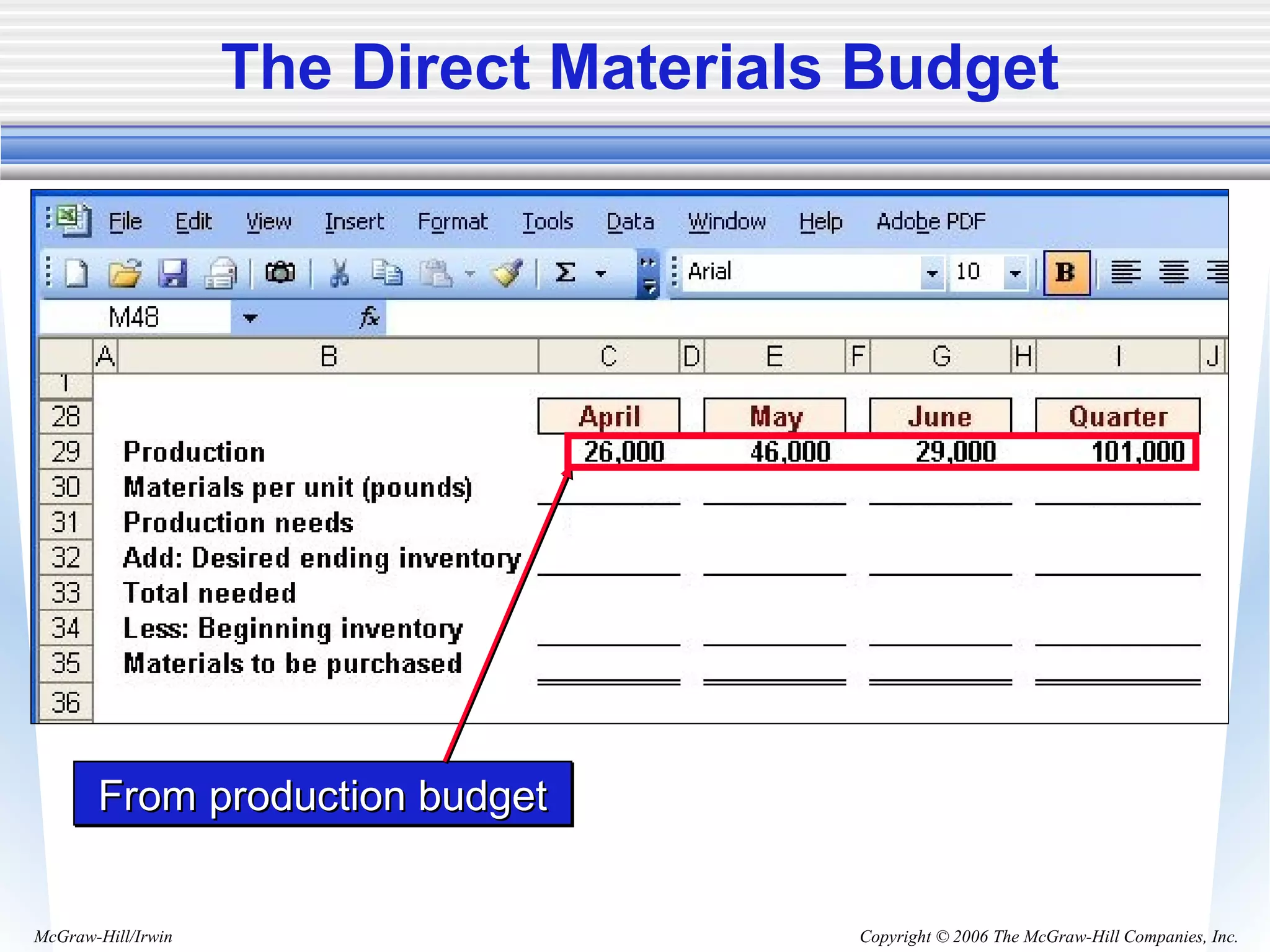The width and height of the screenshot is (1270, 952).
Task: Expand the AutoSum dropdown arrow
Action: (600, 273)
